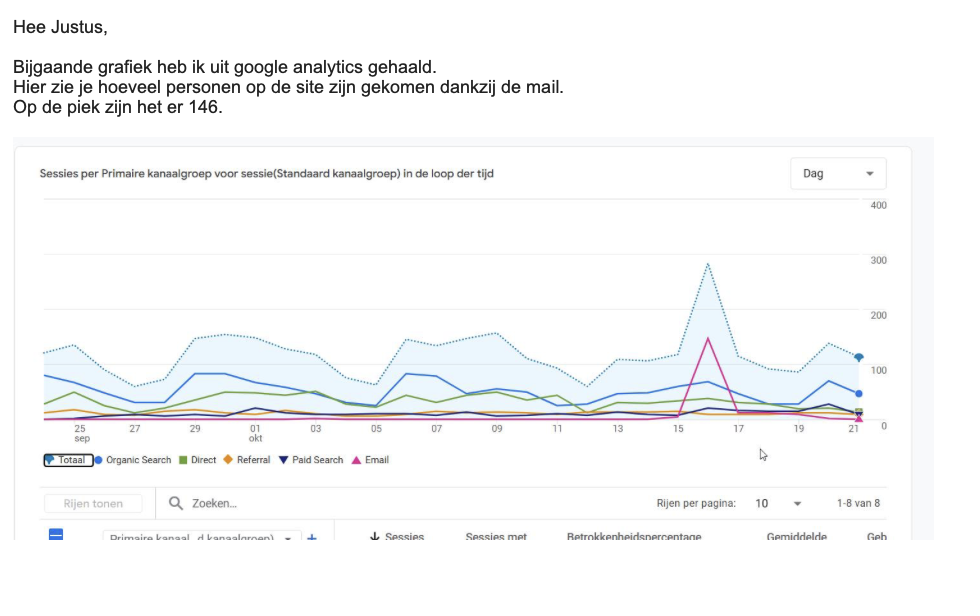980x616 pixels.
Task: Click the Rijen tonen button
Action: (x=93, y=503)
